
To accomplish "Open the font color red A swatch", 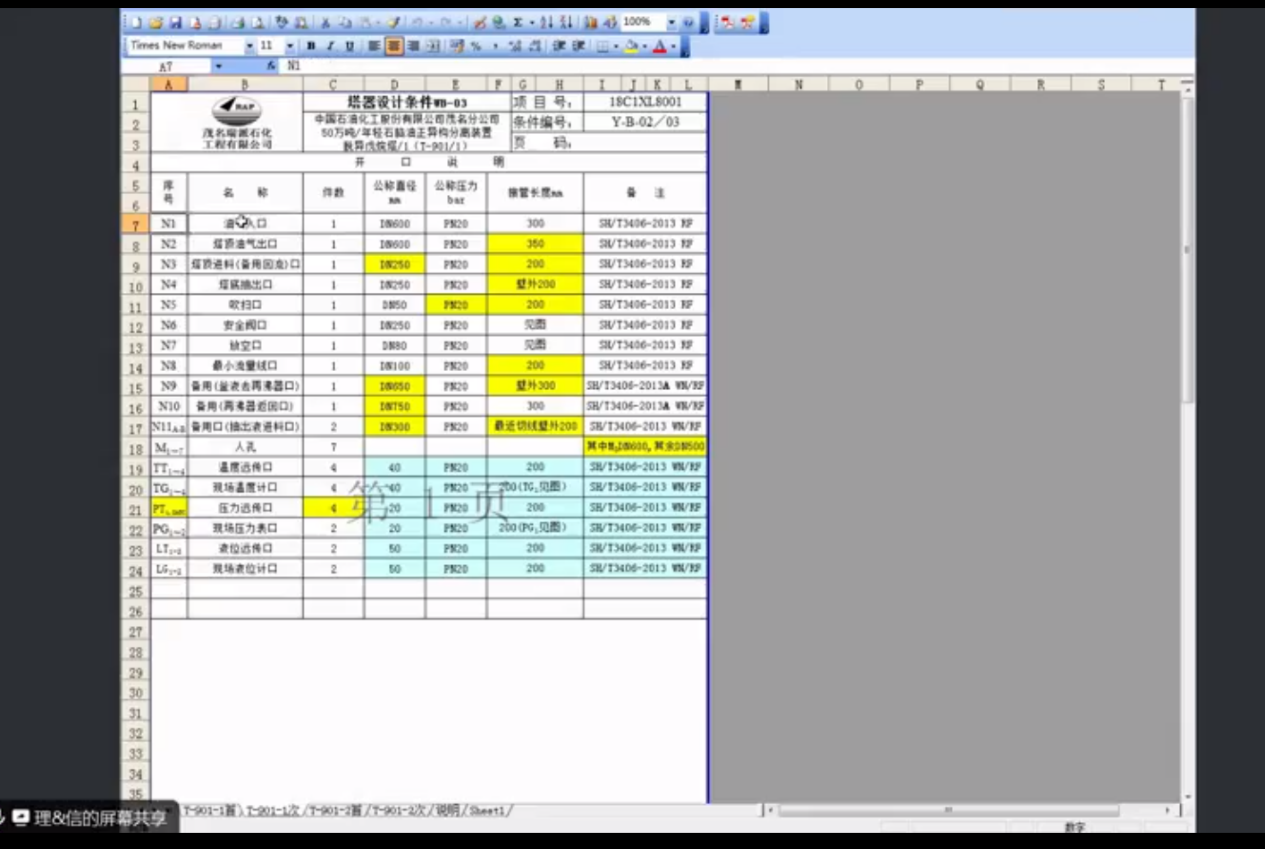I will pos(660,46).
